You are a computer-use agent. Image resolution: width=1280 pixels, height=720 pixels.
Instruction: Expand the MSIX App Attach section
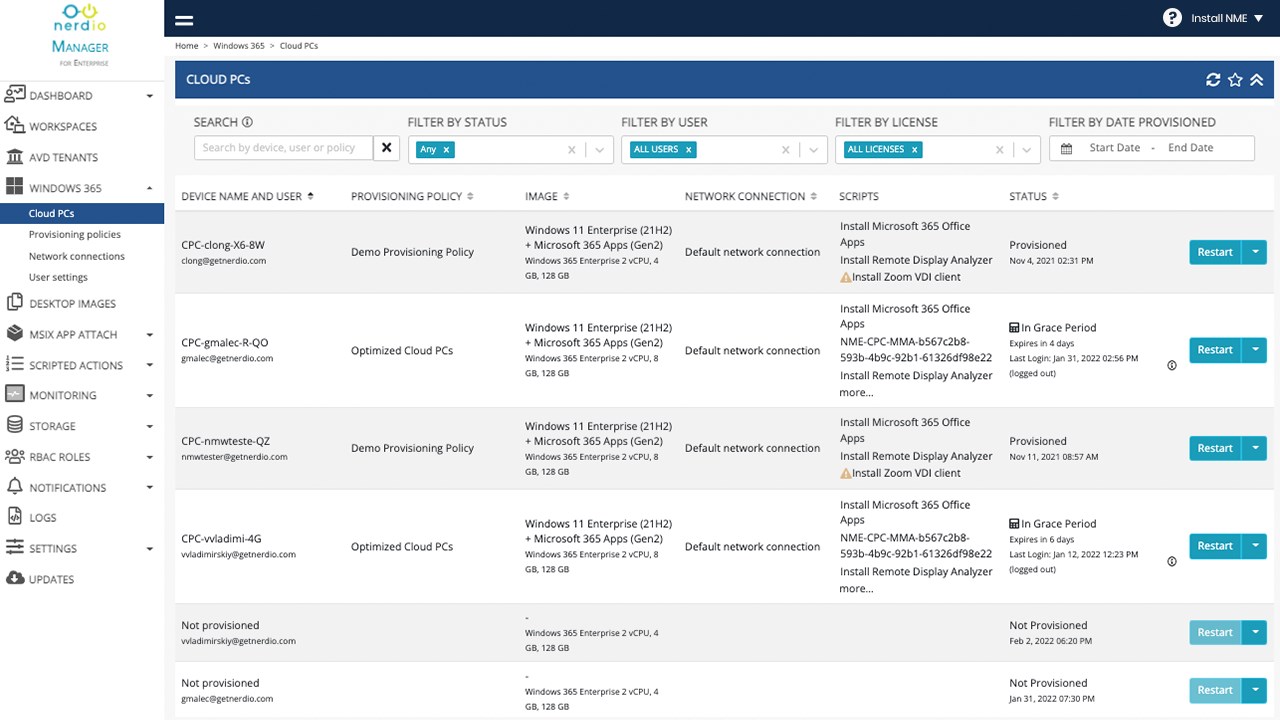click(150, 335)
